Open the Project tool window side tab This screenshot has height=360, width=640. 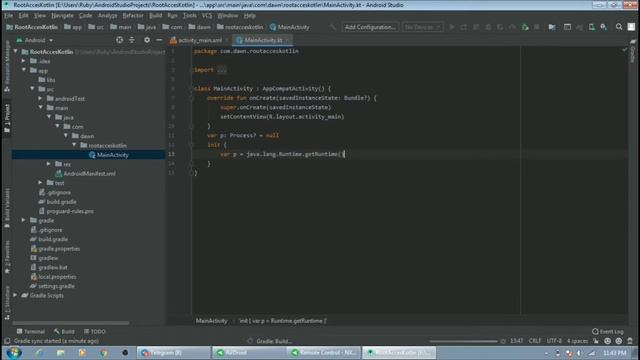[x=7, y=118]
